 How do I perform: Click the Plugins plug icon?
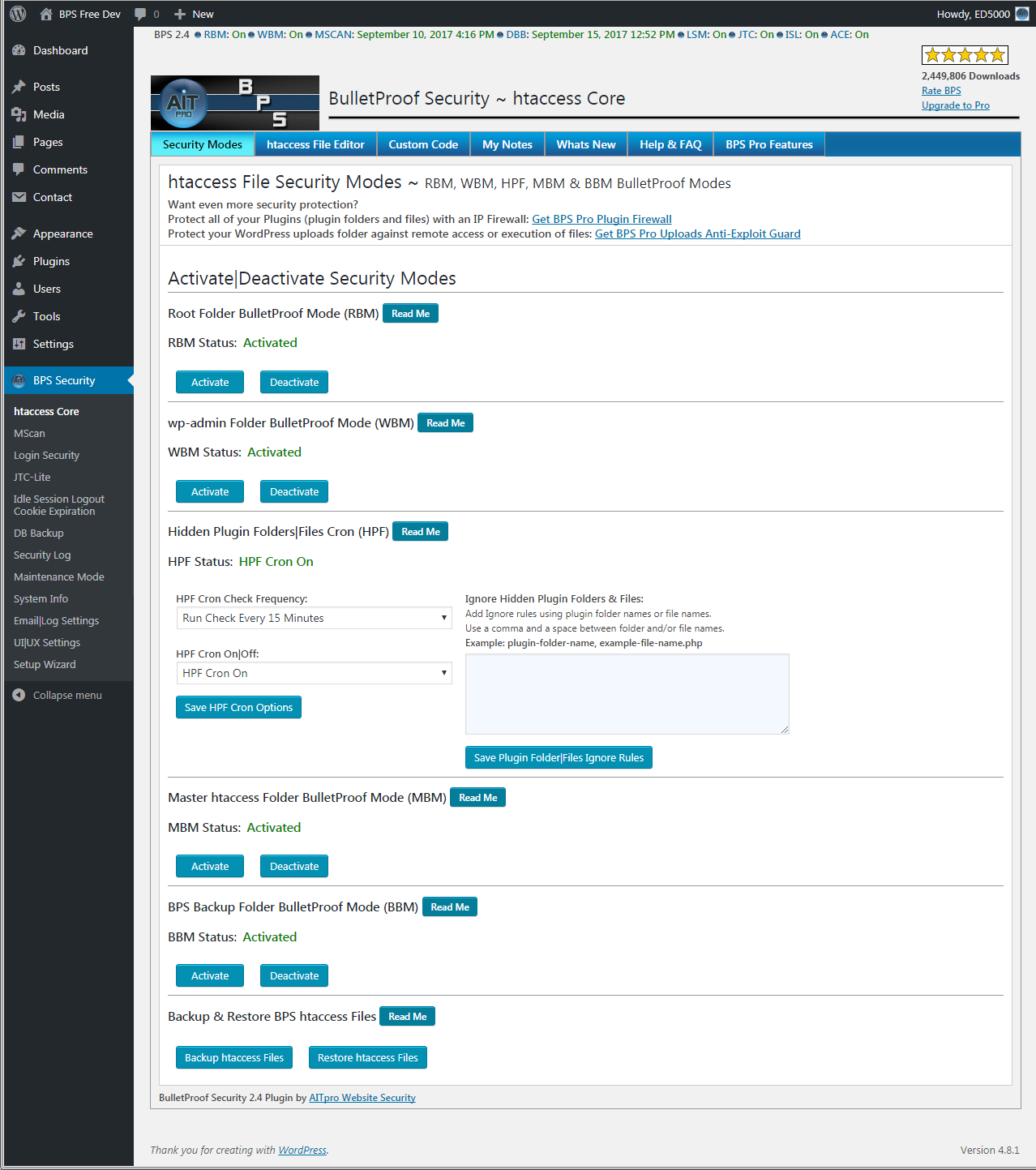click(x=19, y=261)
